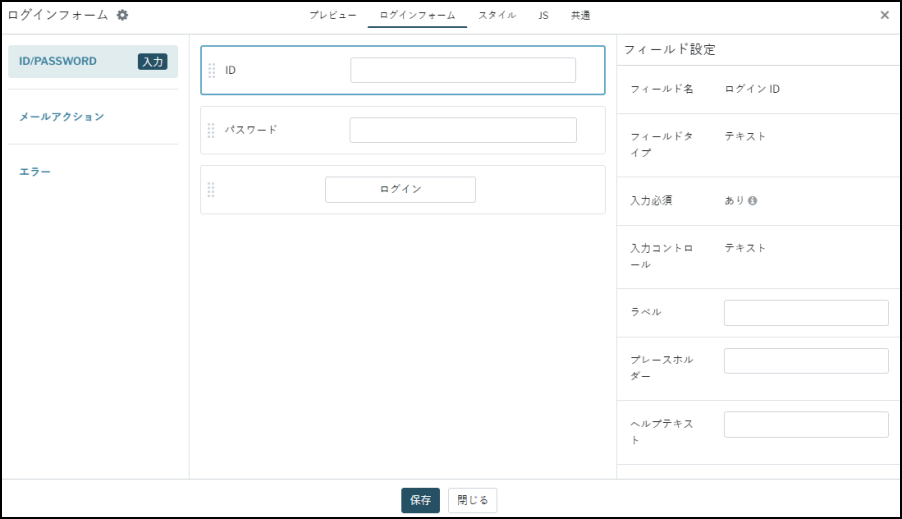Click the テキスト value beside 入力コントロール
902x519 pixels.
point(745,248)
